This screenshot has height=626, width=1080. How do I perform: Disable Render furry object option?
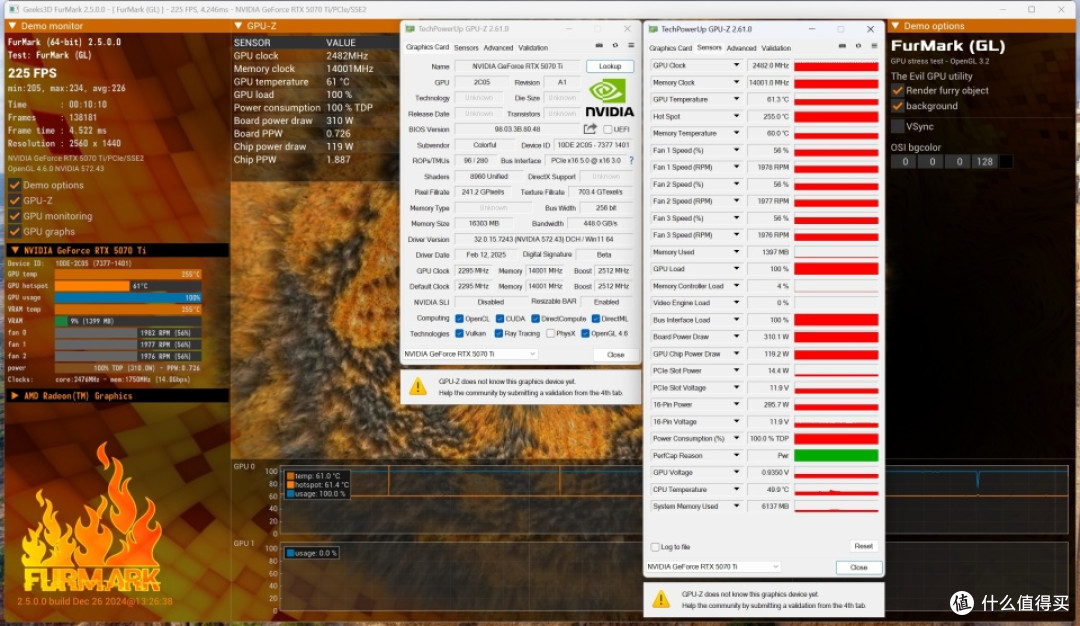pos(897,90)
